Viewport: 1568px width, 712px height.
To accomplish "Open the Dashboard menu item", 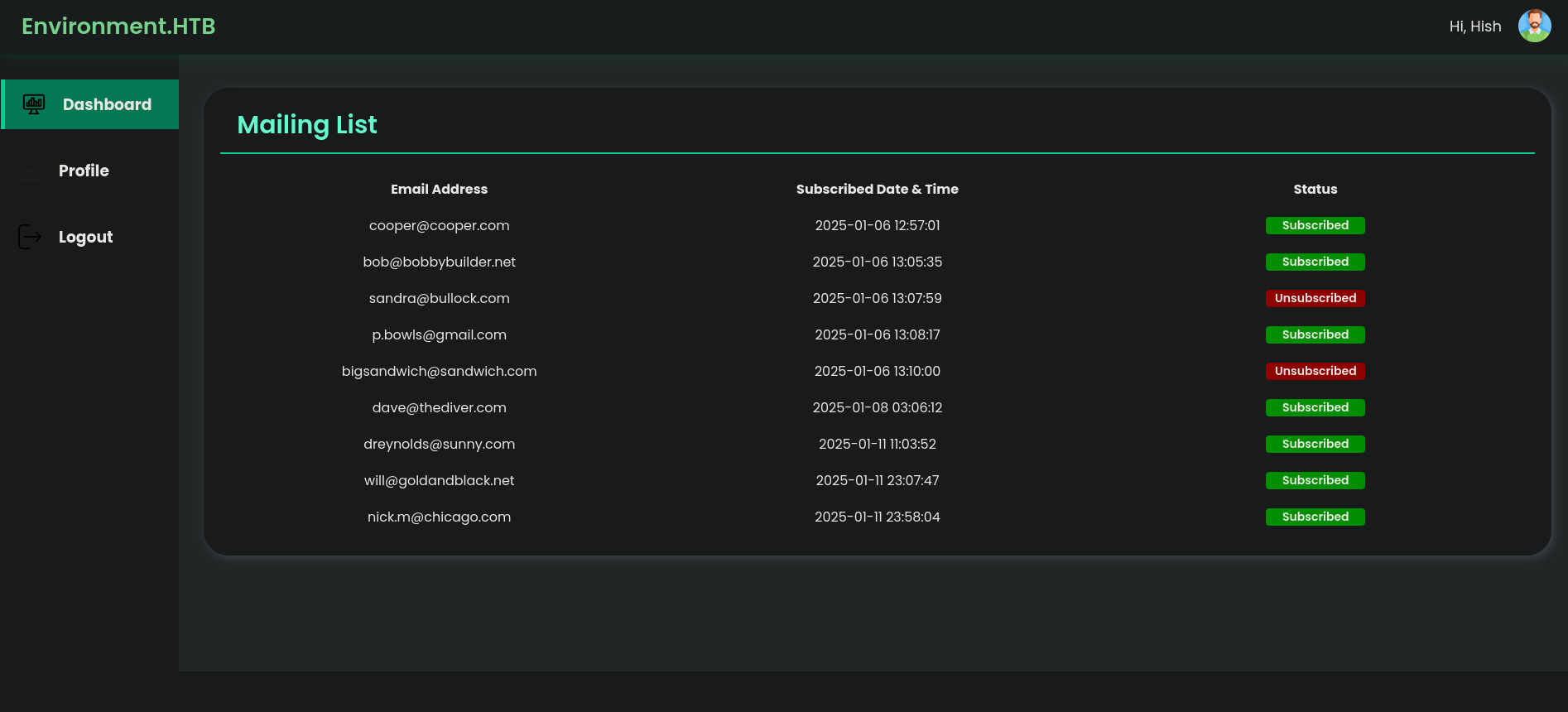I will tap(107, 104).
